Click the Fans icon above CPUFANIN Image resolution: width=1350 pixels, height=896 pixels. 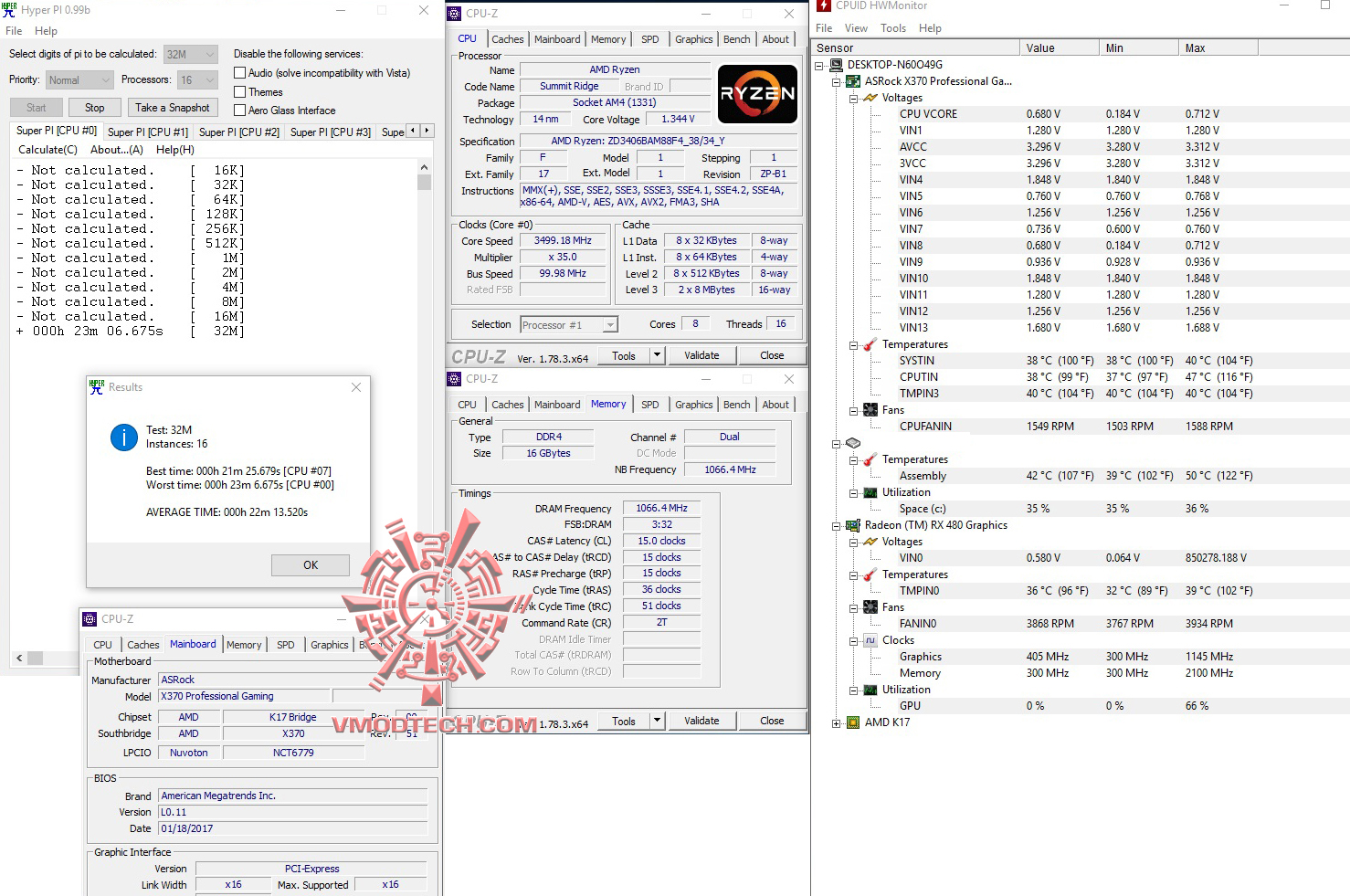870,410
